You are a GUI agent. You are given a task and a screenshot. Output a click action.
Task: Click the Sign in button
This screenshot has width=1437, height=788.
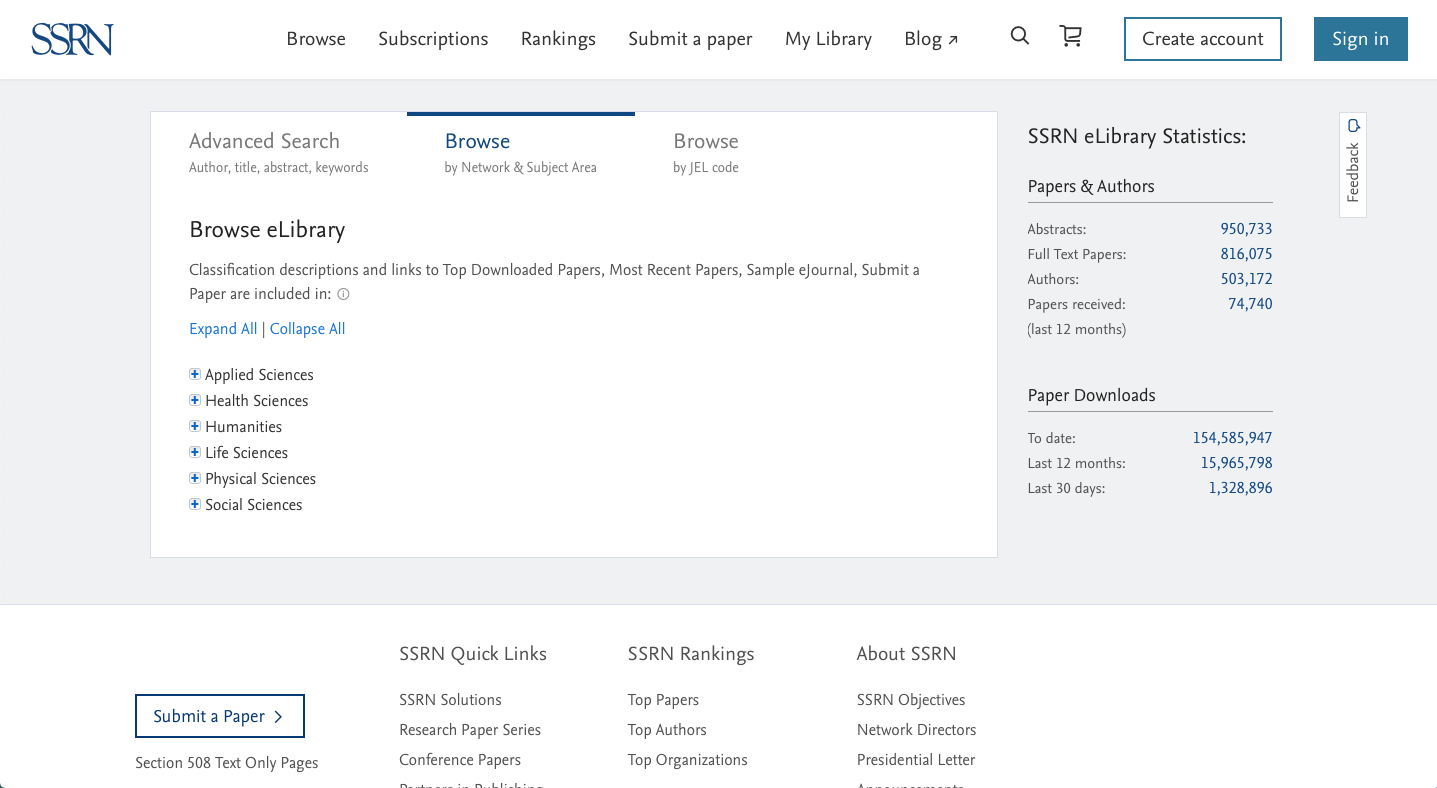(x=1360, y=39)
